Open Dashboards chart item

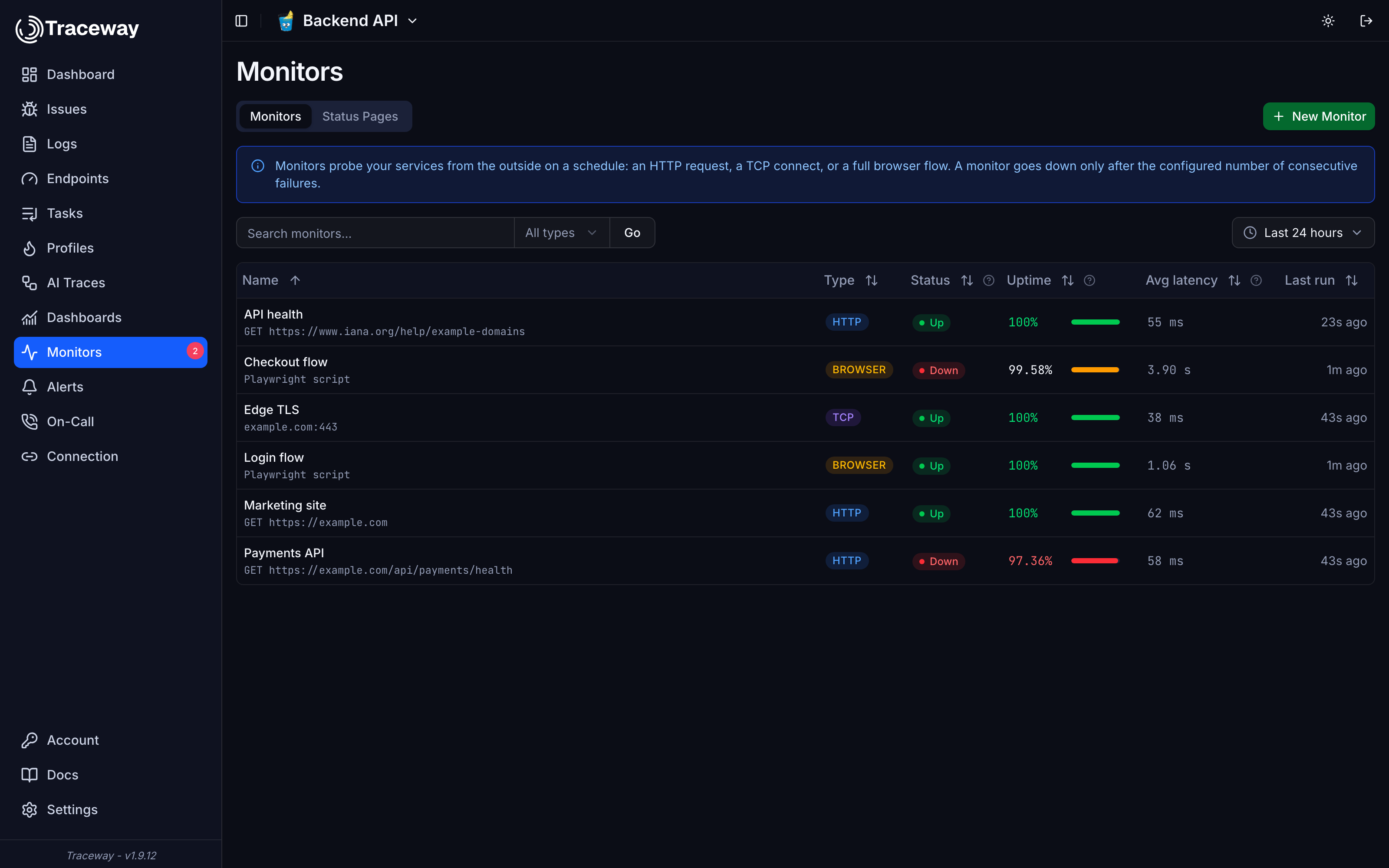(111, 317)
